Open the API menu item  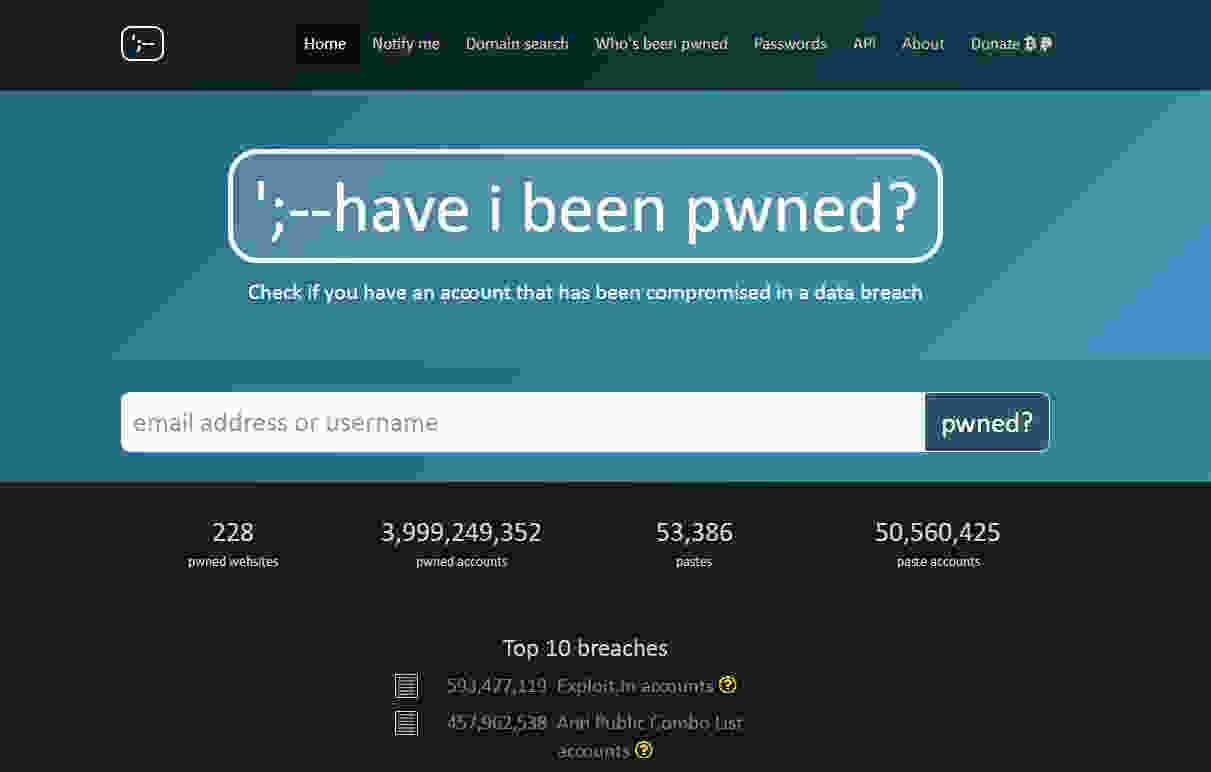click(864, 44)
